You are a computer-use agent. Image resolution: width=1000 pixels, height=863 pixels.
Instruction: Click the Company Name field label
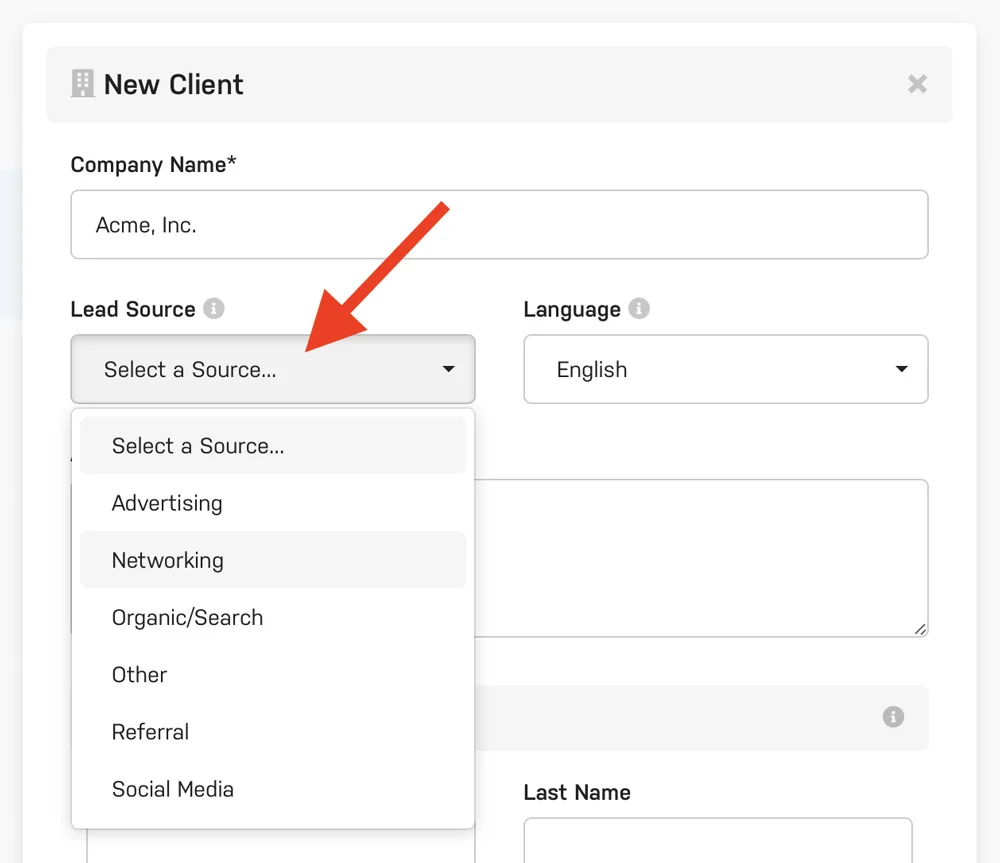(153, 165)
